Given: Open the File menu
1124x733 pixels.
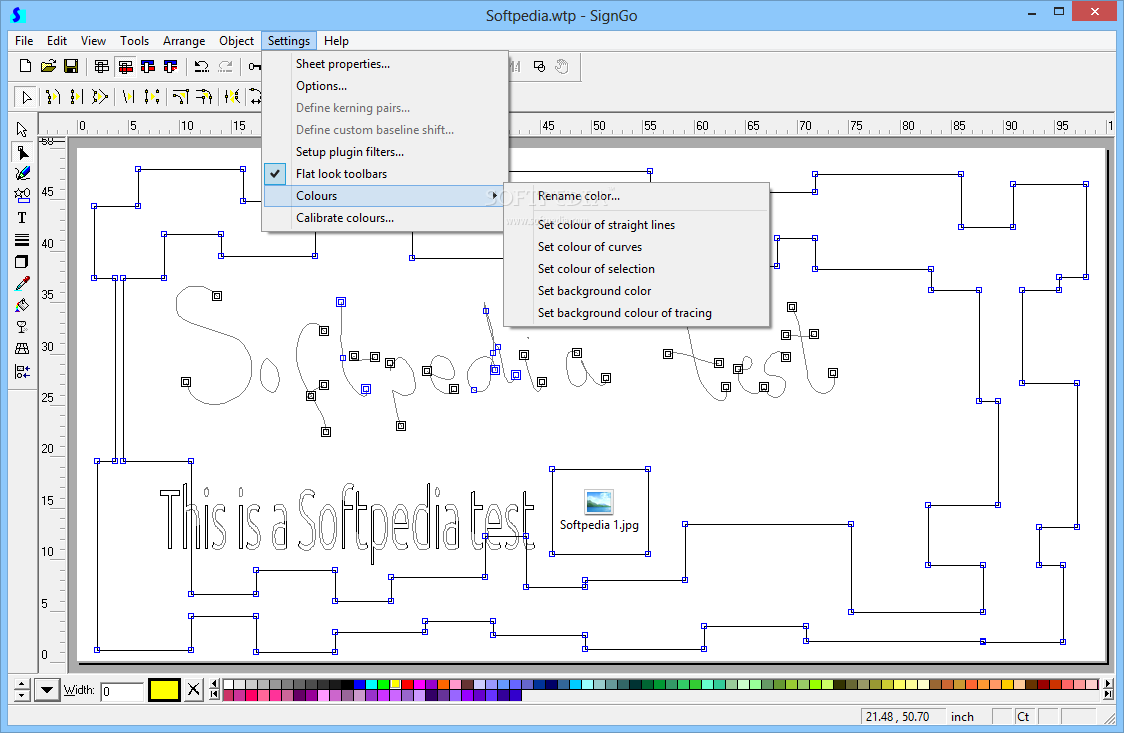Looking at the screenshot, I should click(x=24, y=41).
